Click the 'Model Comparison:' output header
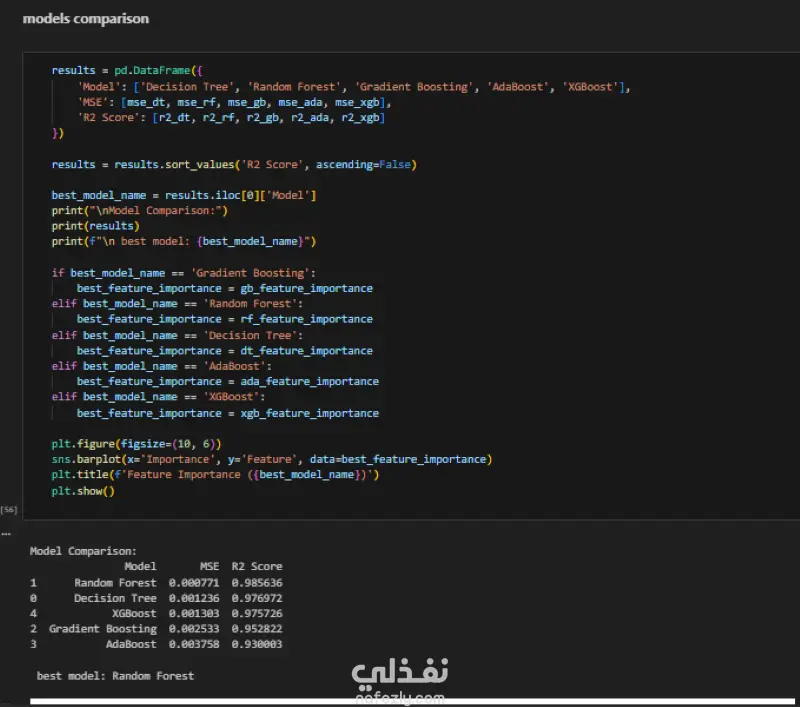The width and height of the screenshot is (800, 707). coord(83,550)
